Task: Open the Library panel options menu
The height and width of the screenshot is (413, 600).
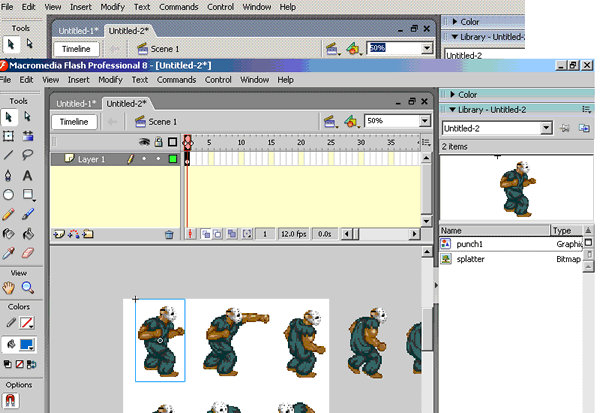Action: 586,109
